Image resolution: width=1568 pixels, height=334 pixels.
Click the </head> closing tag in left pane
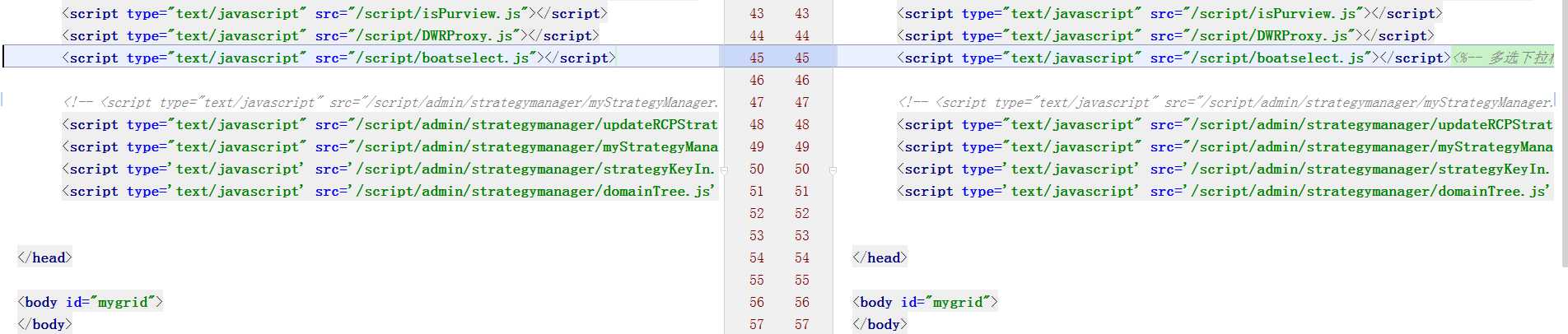[x=44, y=257]
